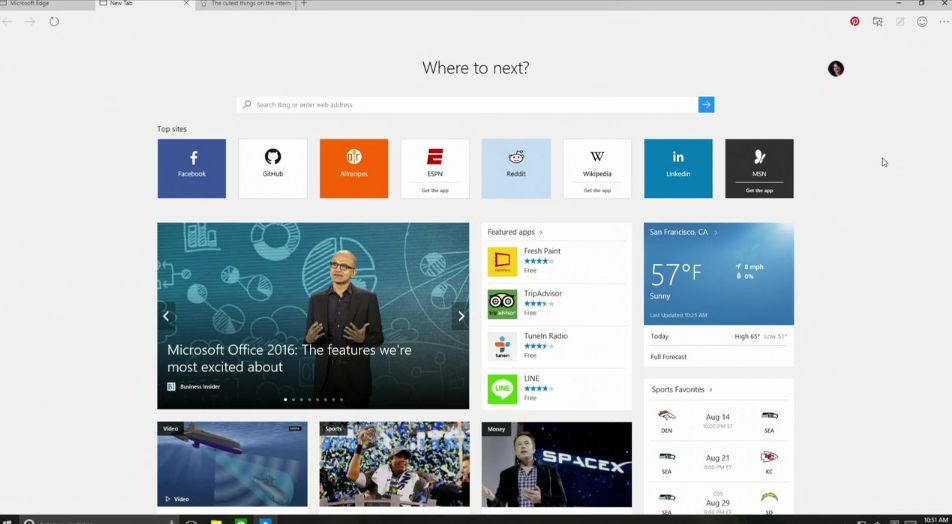
Task: Click the Fresh Paint app icon
Action: (x=502, y=262)
